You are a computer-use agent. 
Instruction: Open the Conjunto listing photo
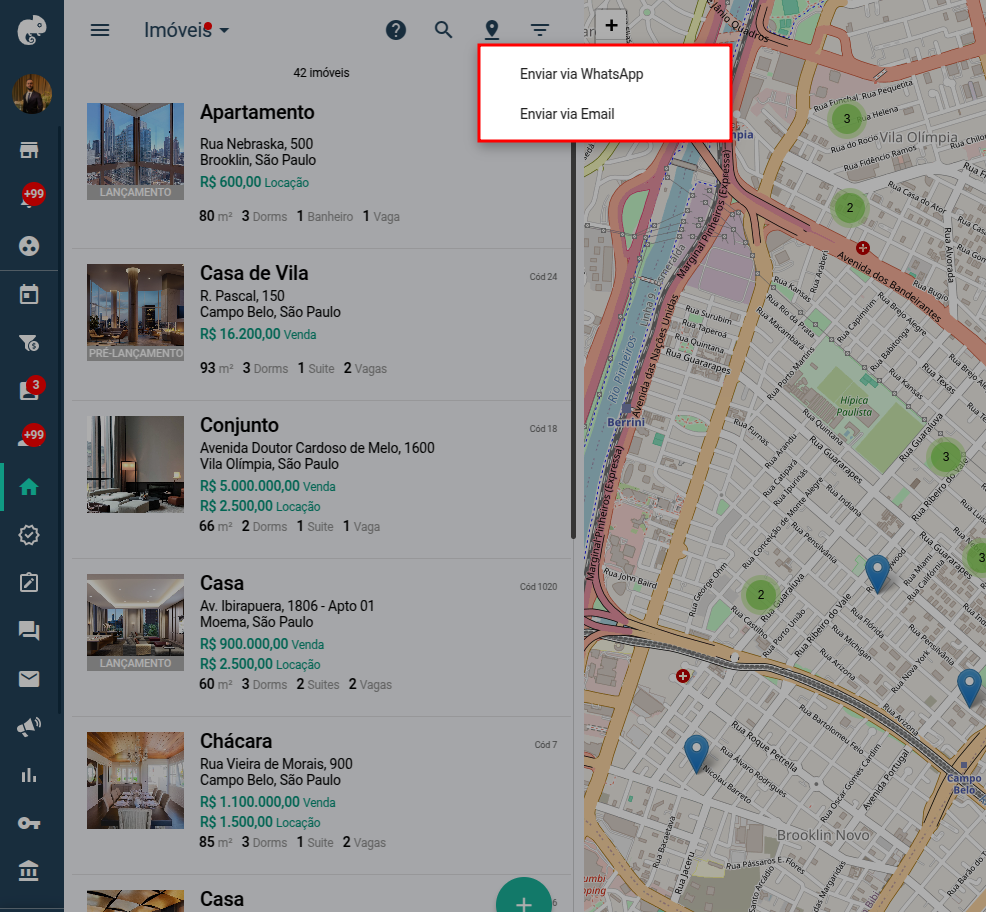coord(135,464)
